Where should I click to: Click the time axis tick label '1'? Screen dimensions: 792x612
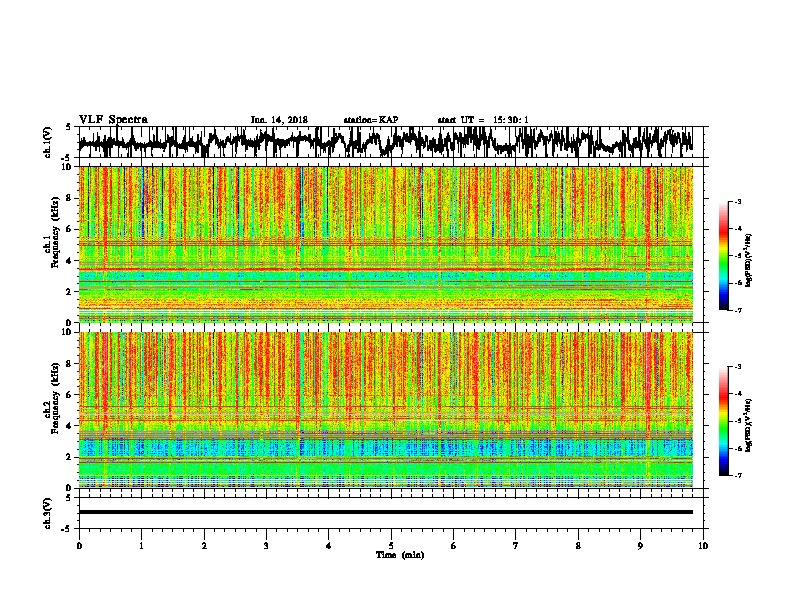click(141, 546)
